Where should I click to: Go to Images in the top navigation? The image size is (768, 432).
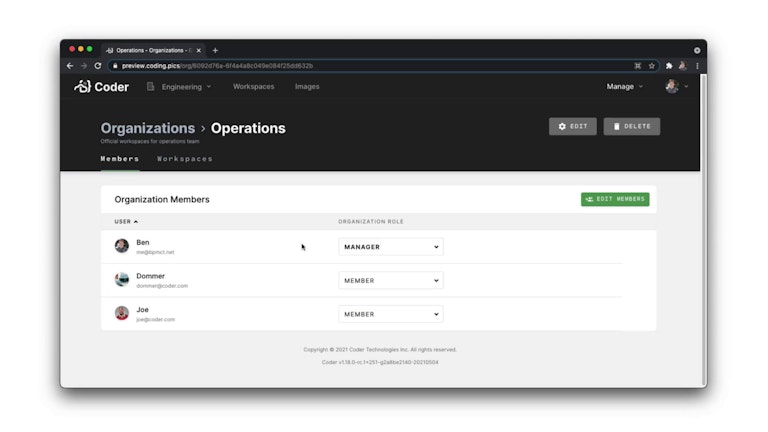[x=307, y=87]
